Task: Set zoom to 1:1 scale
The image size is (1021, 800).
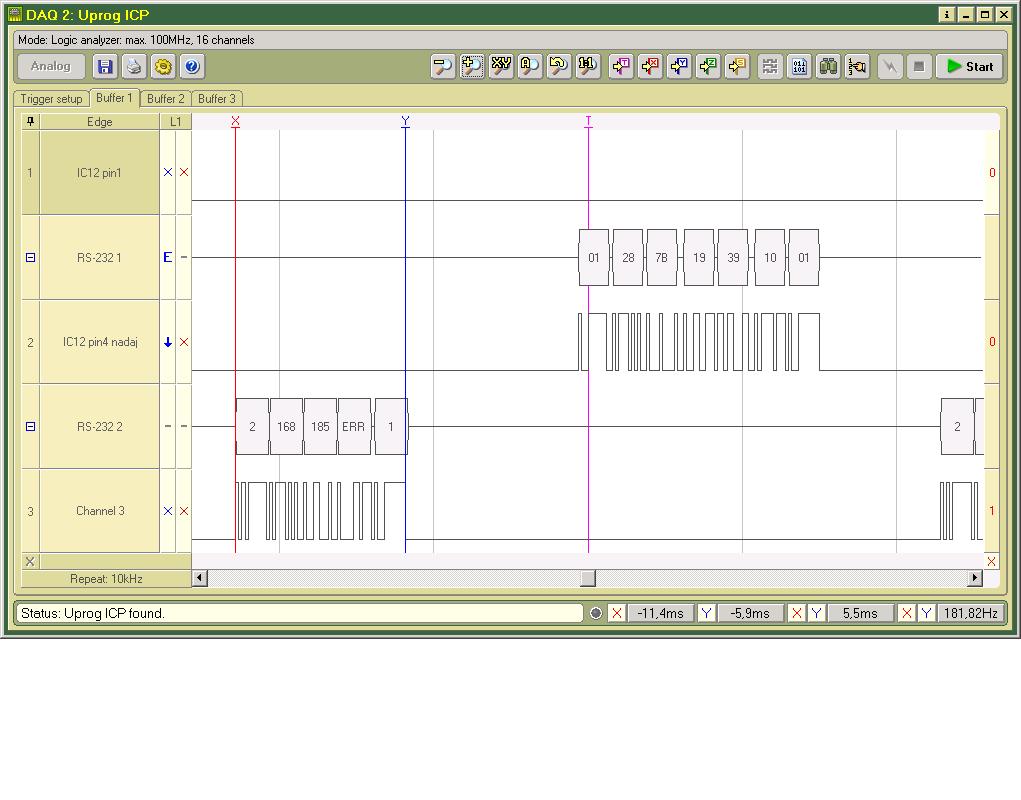Action: [x=587, y=66]
